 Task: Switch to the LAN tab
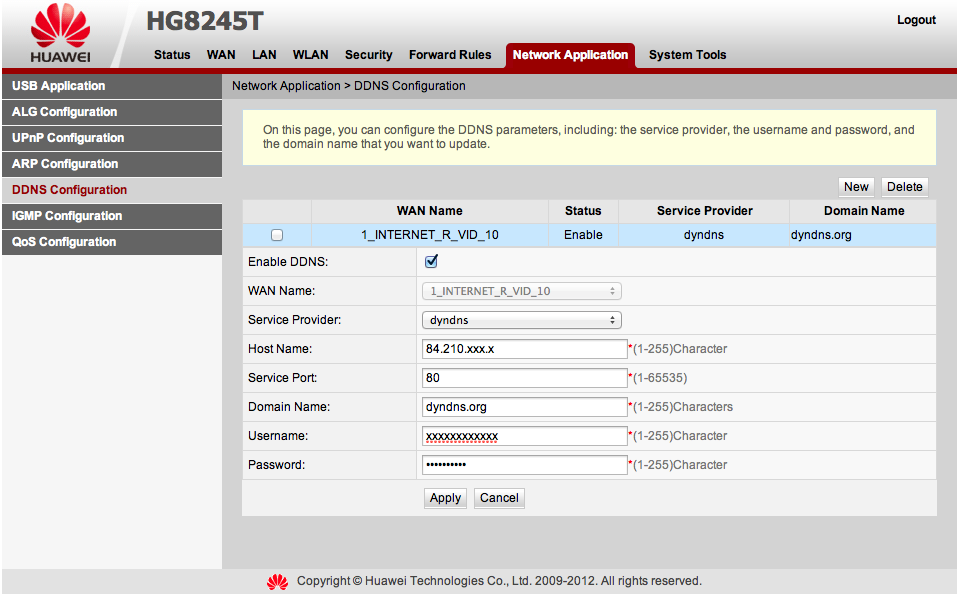264,55
